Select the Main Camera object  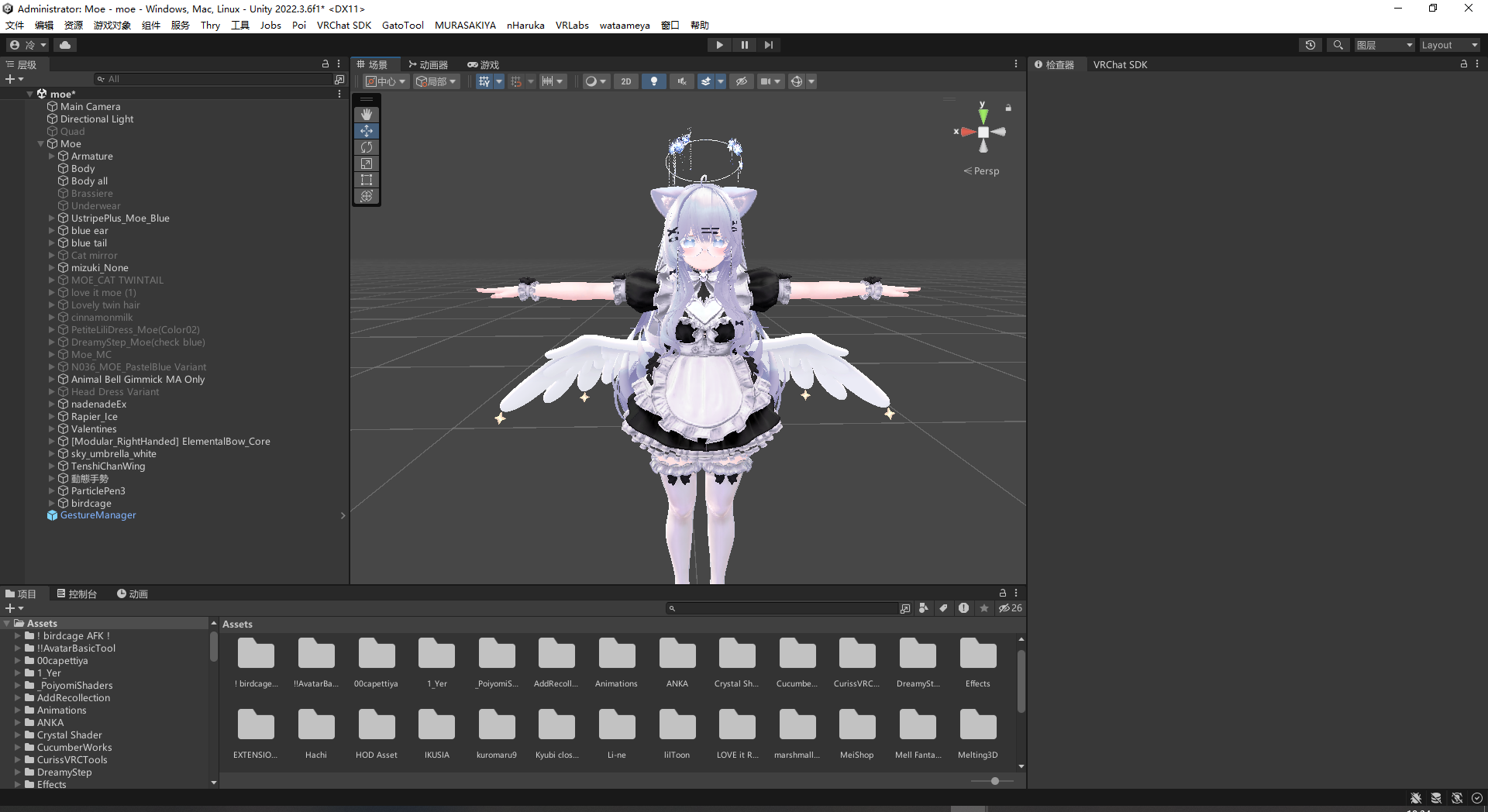click(x=90, y=107)
